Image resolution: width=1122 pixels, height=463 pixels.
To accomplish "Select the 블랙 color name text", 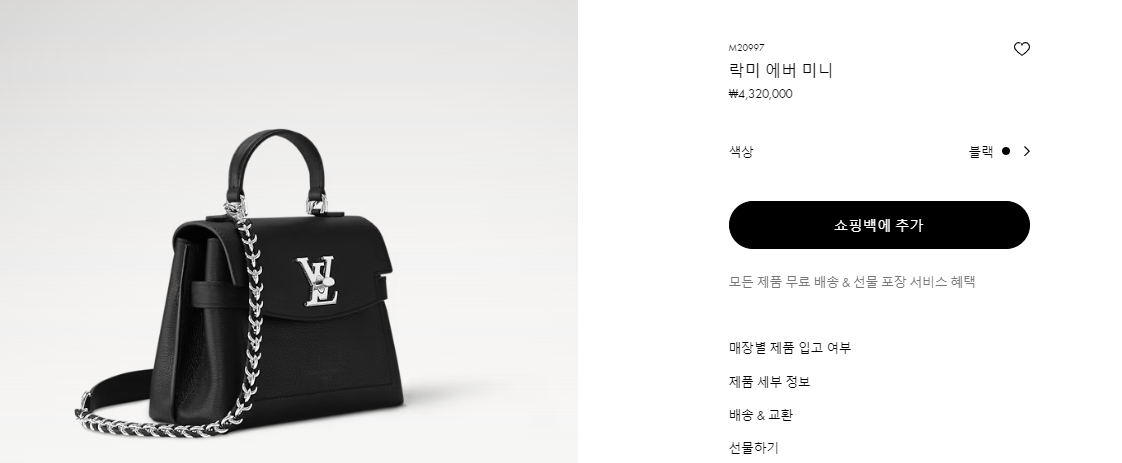I will point(981,151).
